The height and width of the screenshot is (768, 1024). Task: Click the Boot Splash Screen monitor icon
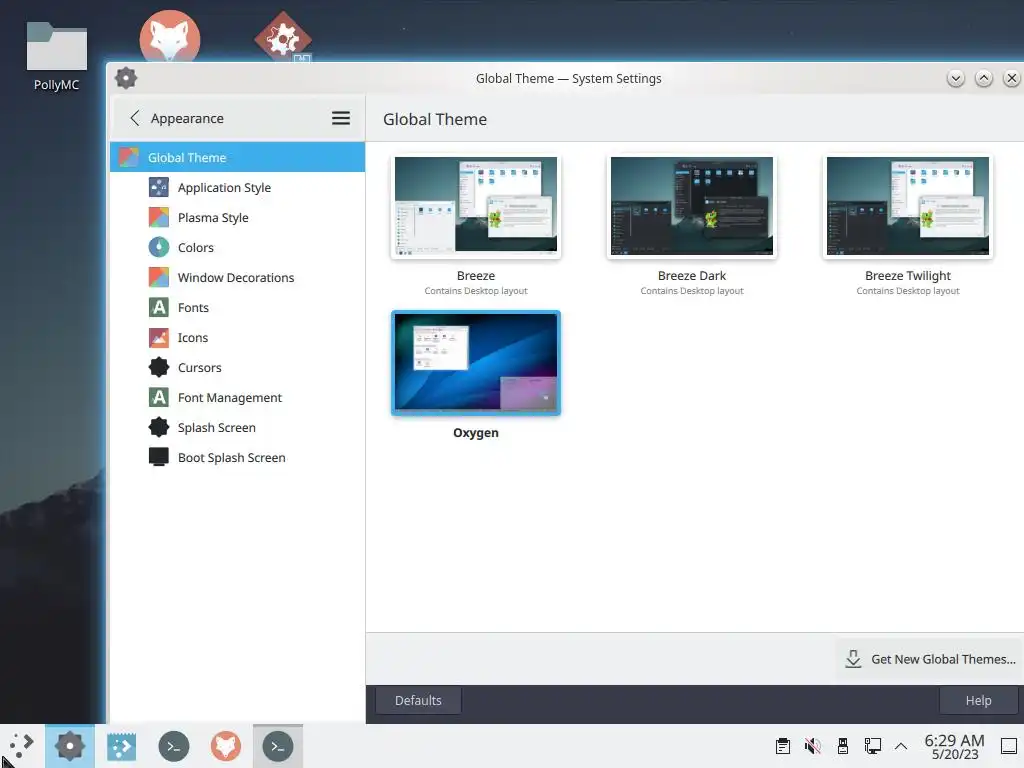click(x=159, y=457)
